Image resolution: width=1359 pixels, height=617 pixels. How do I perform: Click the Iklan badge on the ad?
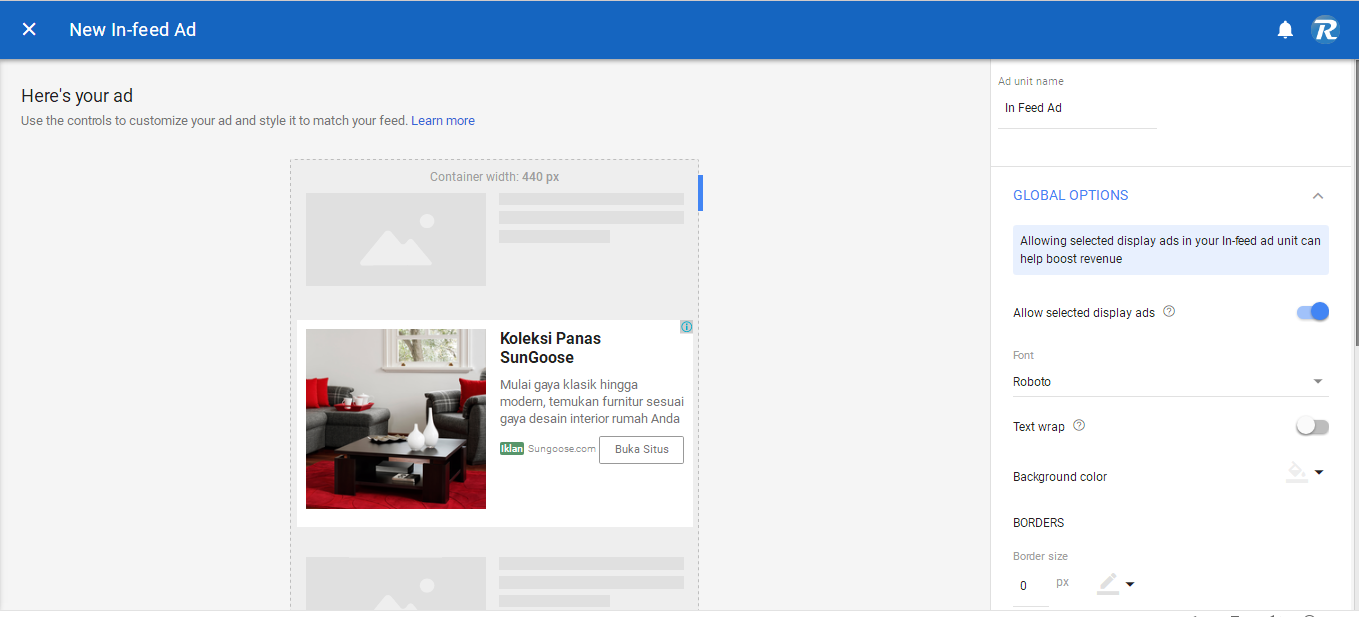pos(512,448)
